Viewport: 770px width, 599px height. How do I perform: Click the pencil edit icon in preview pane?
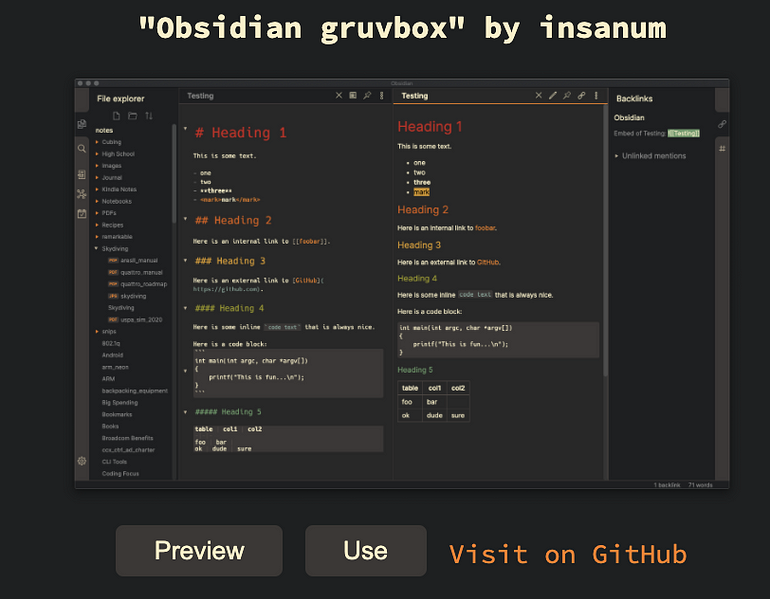[553, 95]
